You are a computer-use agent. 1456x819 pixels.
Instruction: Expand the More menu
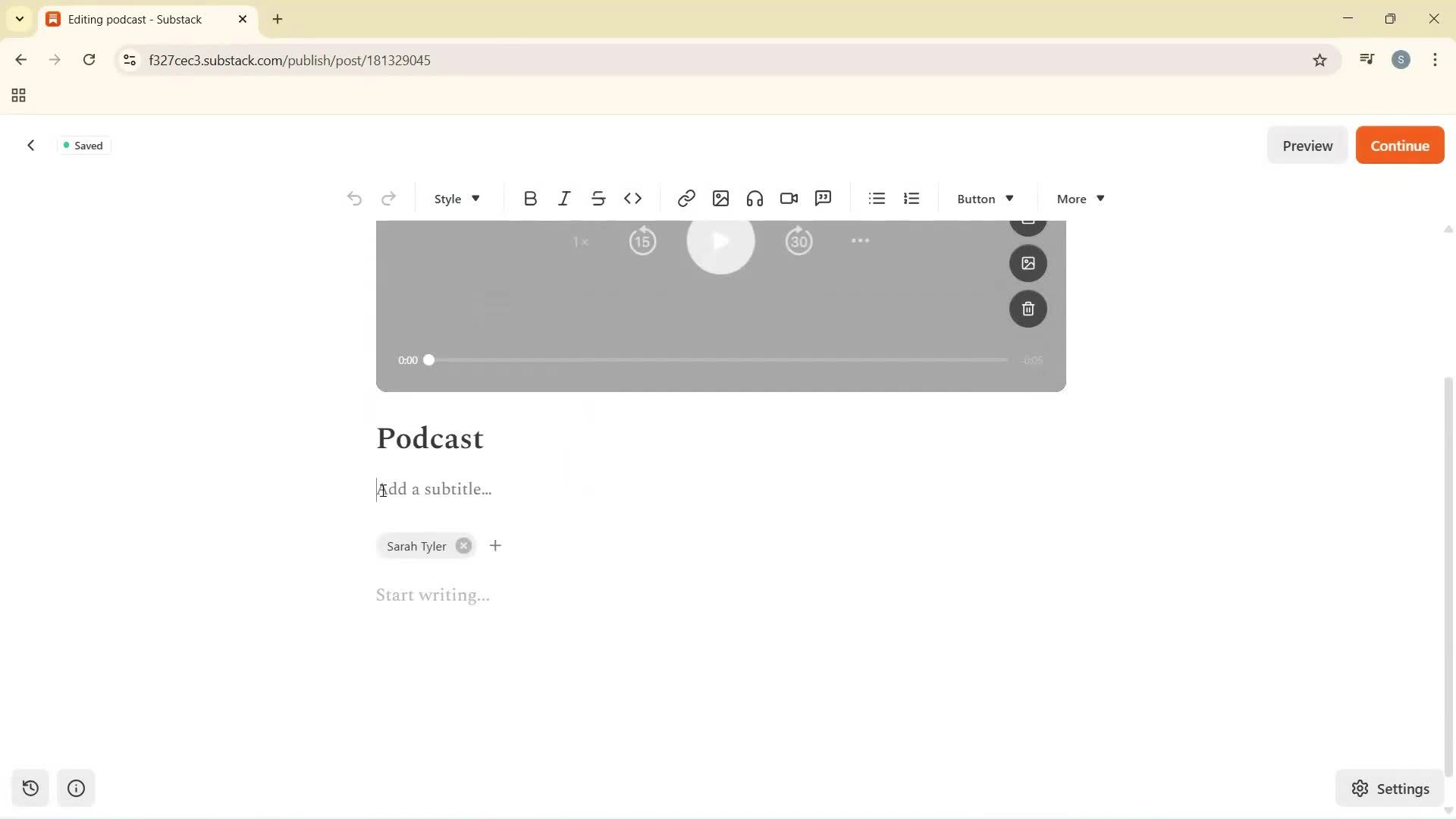click(x=1078, y=198)
